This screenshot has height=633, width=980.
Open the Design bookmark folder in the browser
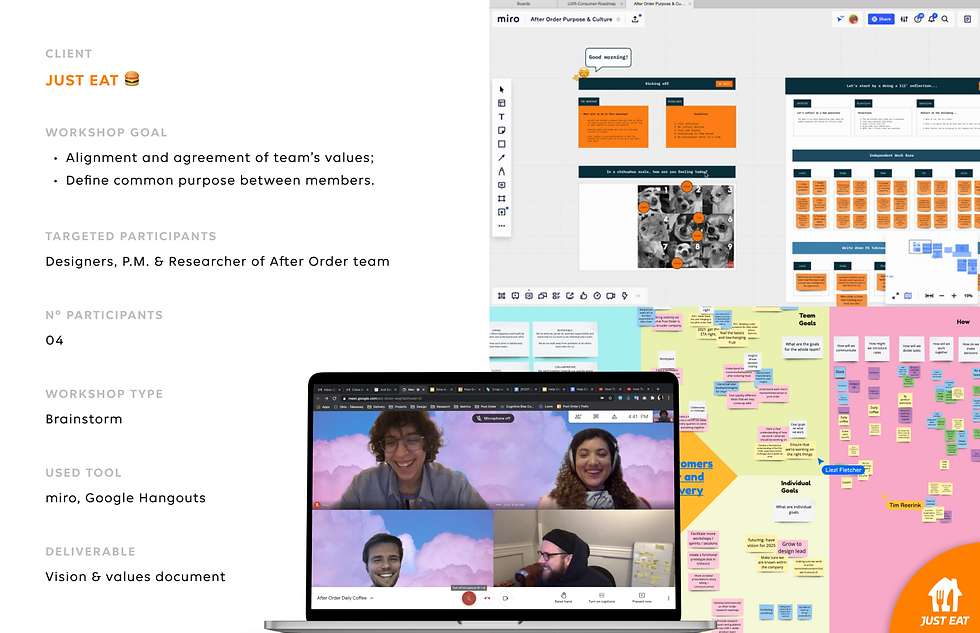pos(421,407)
